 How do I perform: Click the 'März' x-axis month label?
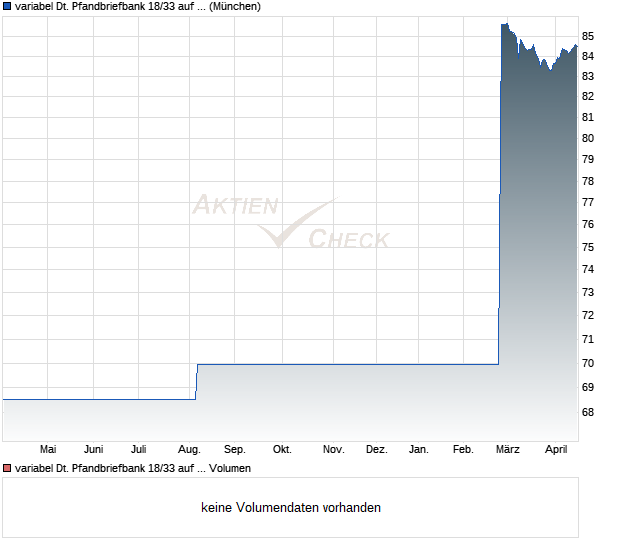508,449
